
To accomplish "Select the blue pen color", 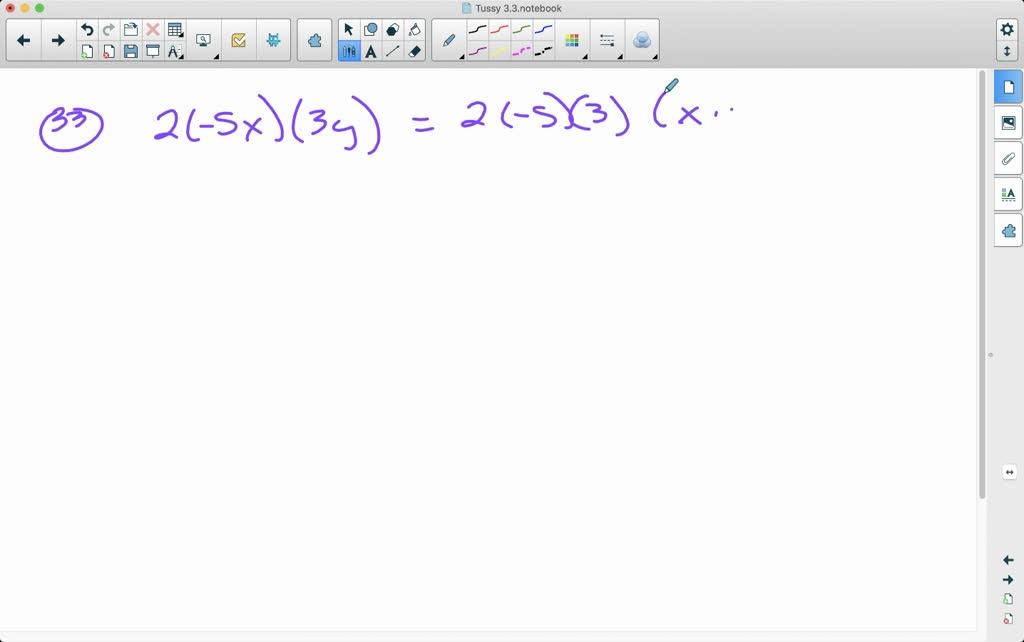I will tap(543, 28).
